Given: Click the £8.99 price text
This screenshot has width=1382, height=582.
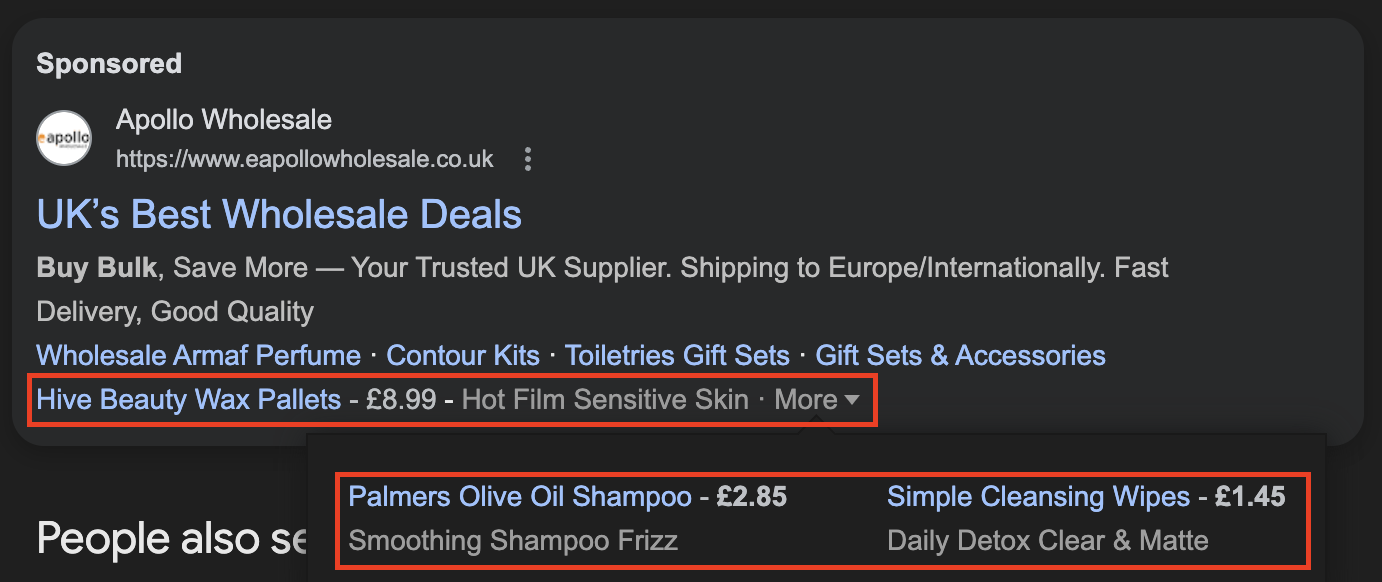Looking at the screenshot, I should pyautogui.click(x=401, y=400).
